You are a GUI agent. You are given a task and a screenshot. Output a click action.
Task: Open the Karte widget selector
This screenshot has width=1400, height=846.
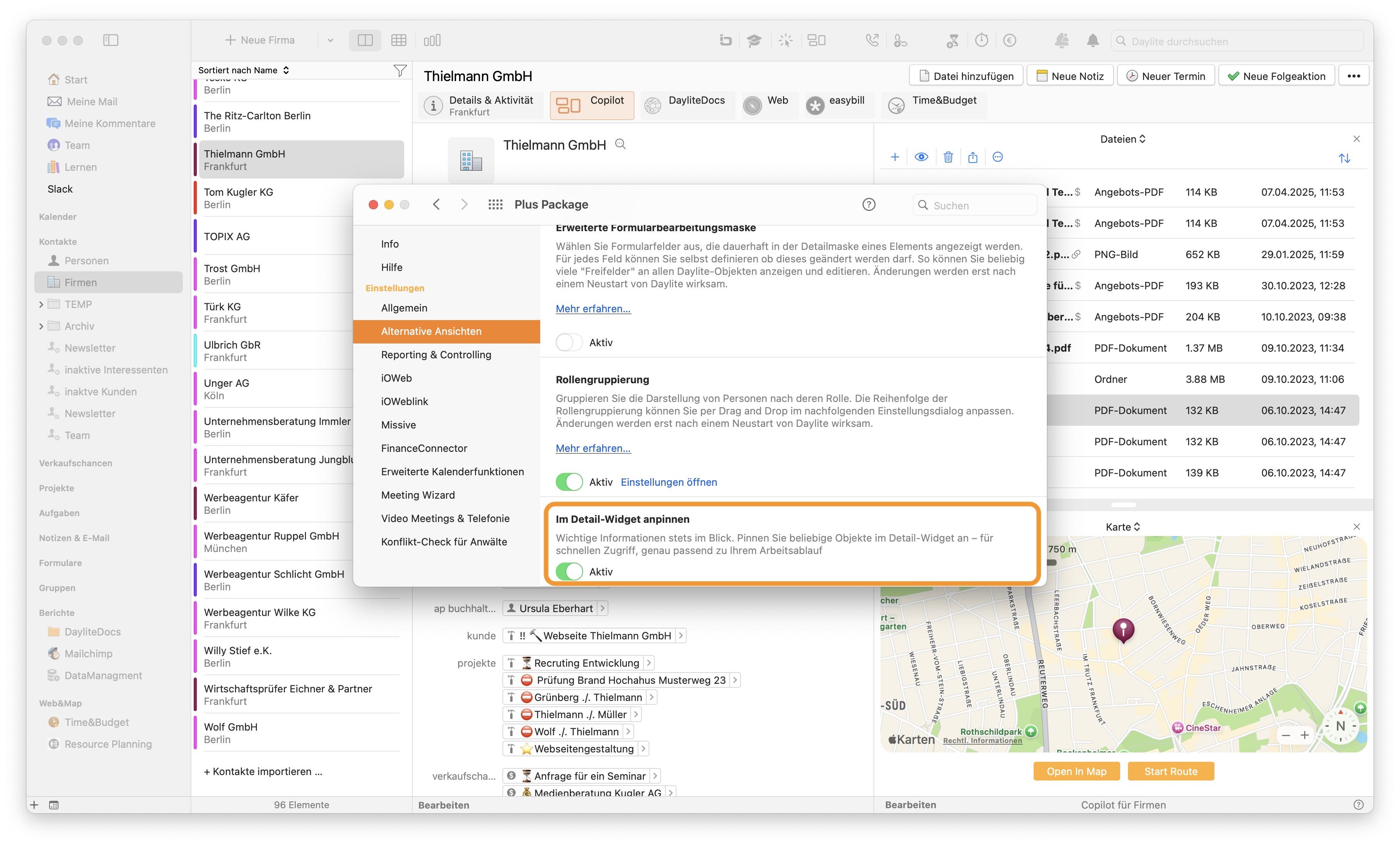pyautogui.click(x=1123, y=527)
